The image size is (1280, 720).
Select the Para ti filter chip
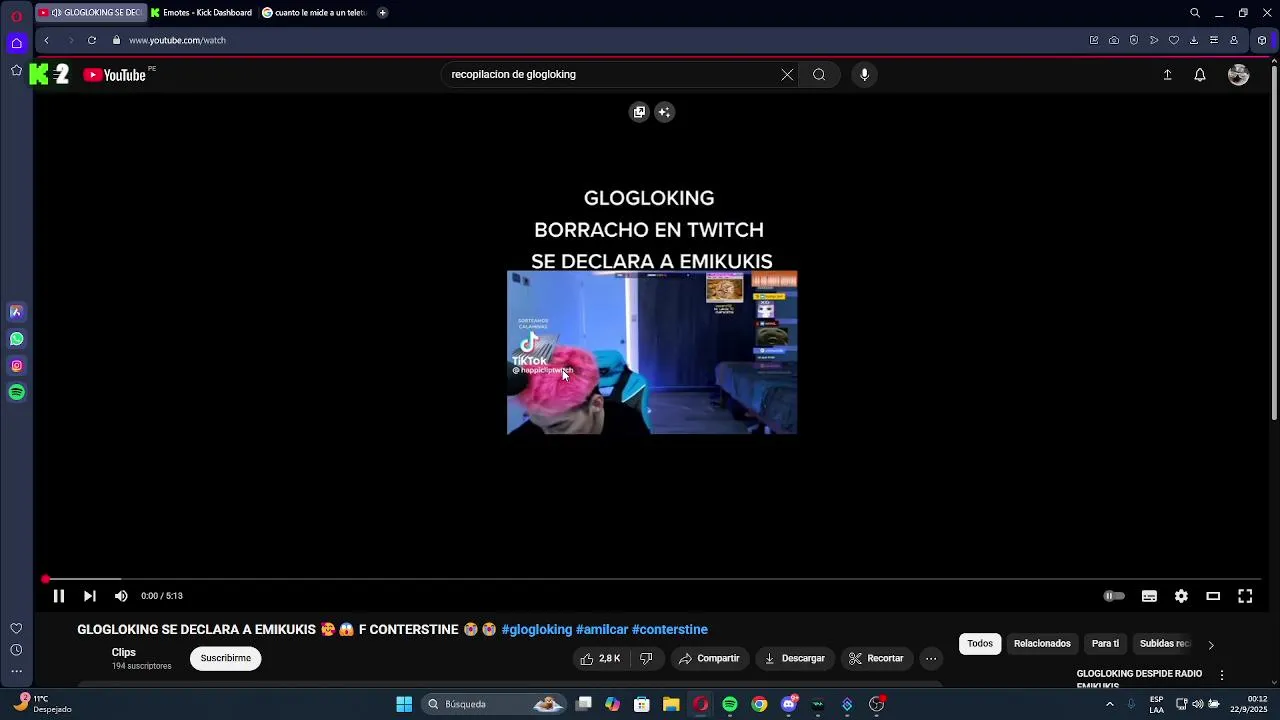(x=1105, y=644)
